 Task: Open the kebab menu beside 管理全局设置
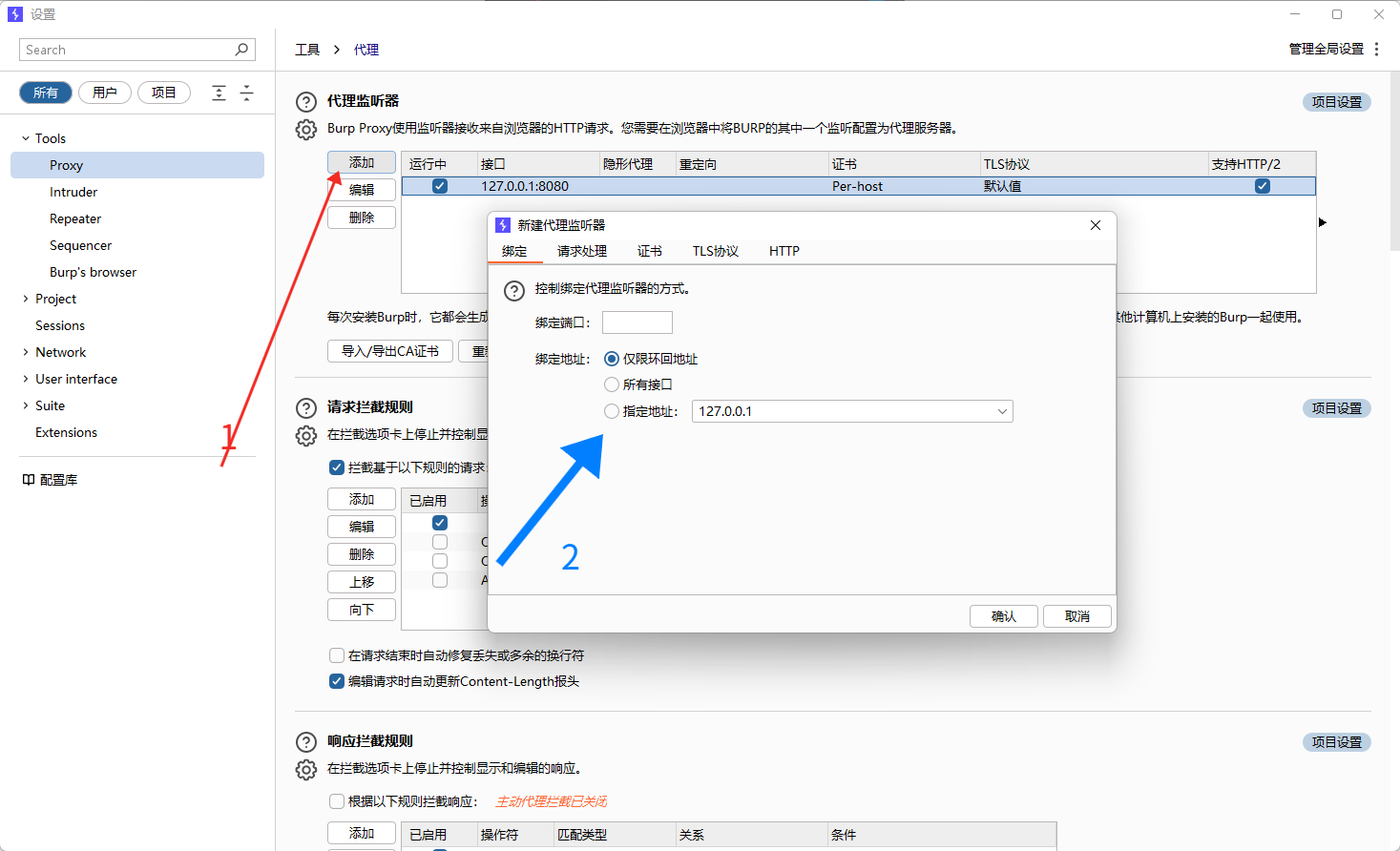coord(1377,49)
